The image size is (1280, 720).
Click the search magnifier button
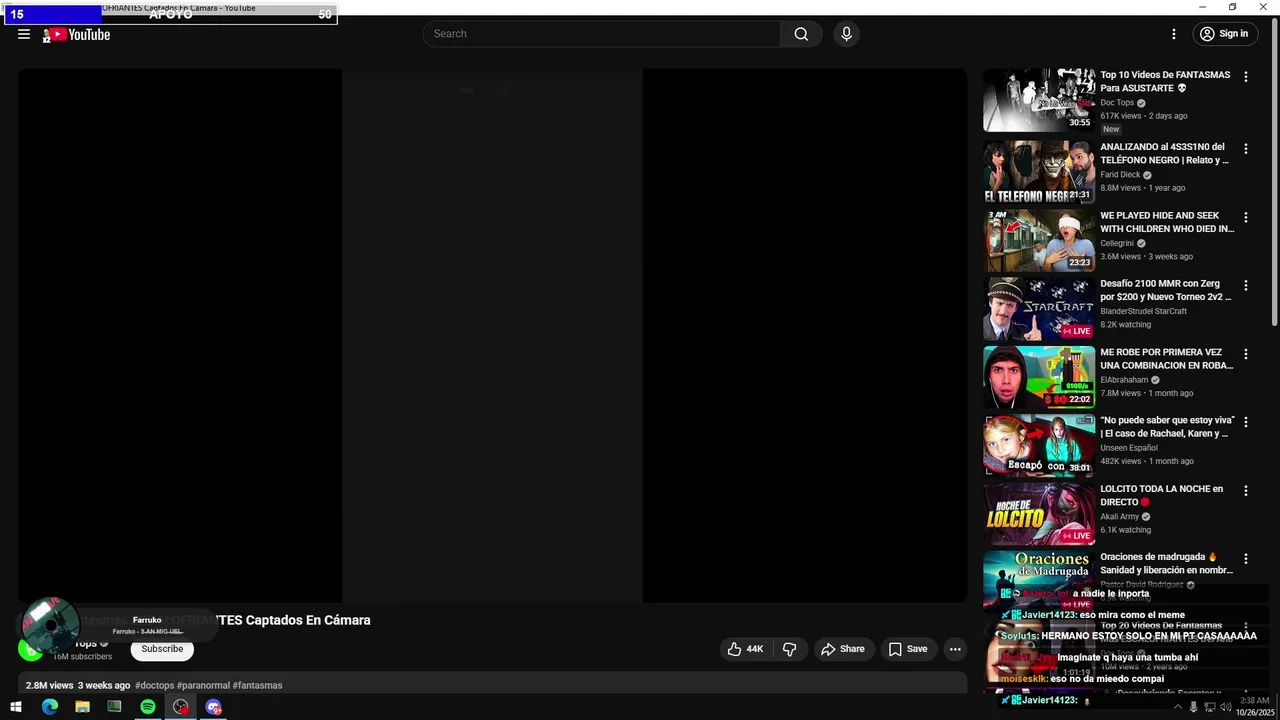pyautogui.click(x=801, y=34)
